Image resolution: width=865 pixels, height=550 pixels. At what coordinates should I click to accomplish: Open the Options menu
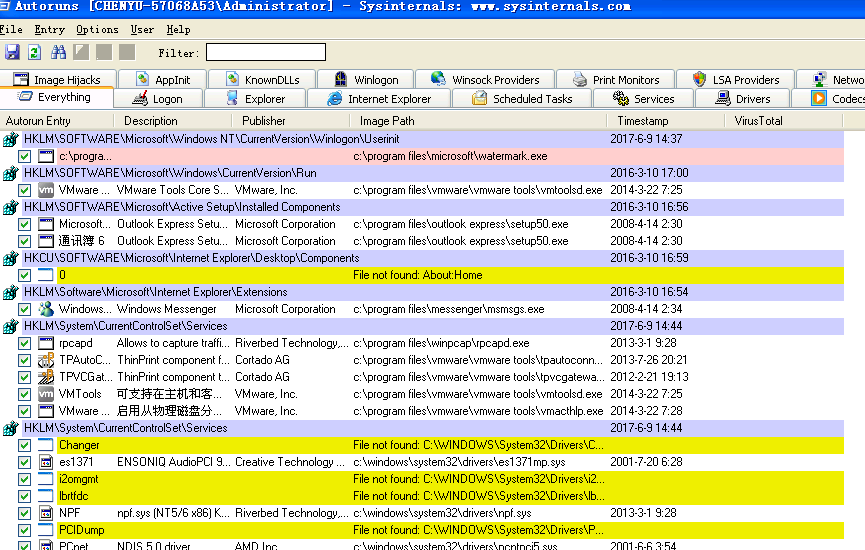click(97, 29)
